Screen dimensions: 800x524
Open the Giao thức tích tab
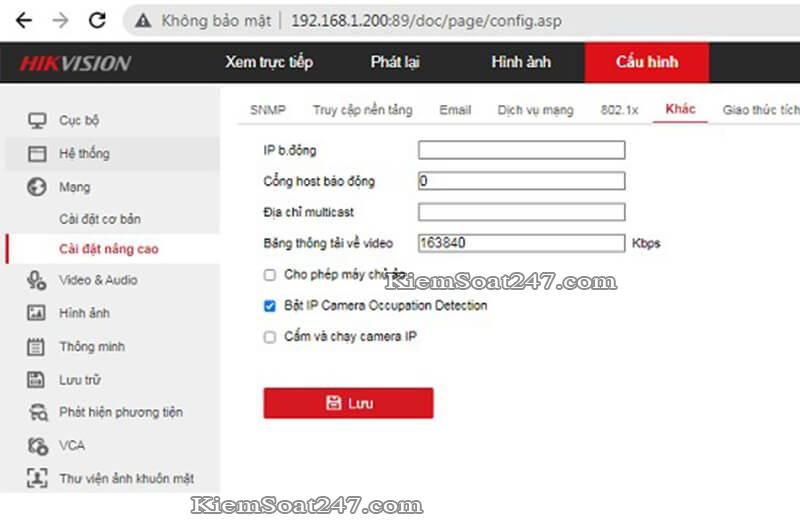pyautogui.click(x=761, y=110)
